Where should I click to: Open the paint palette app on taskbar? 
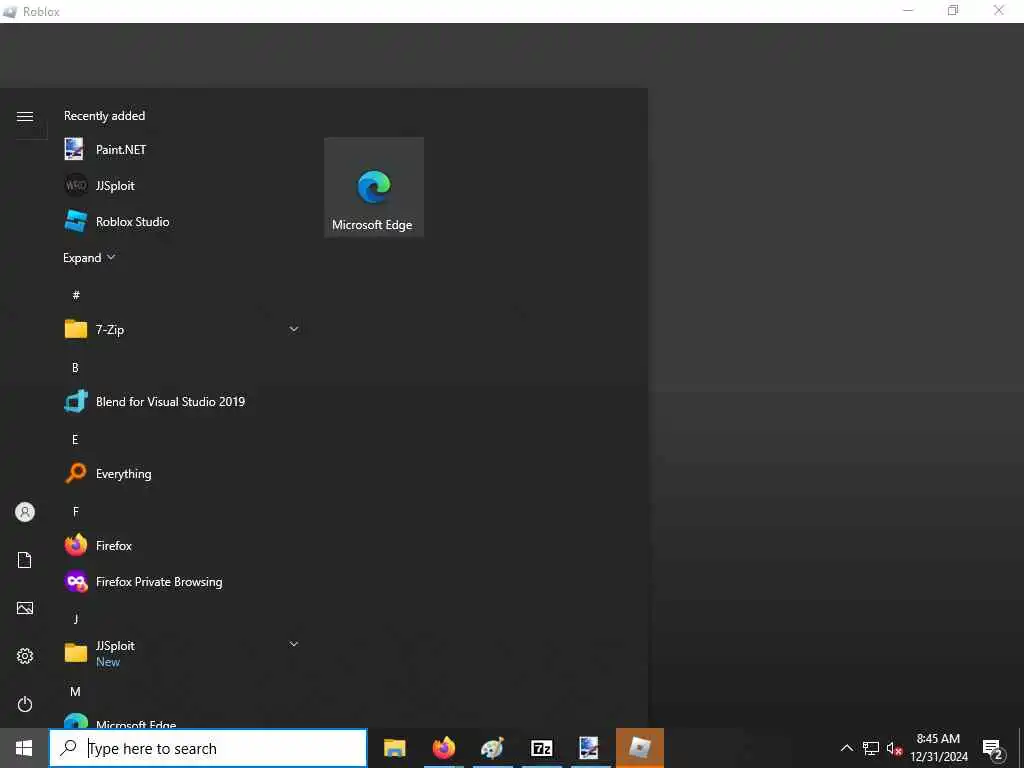pos(492,748)
